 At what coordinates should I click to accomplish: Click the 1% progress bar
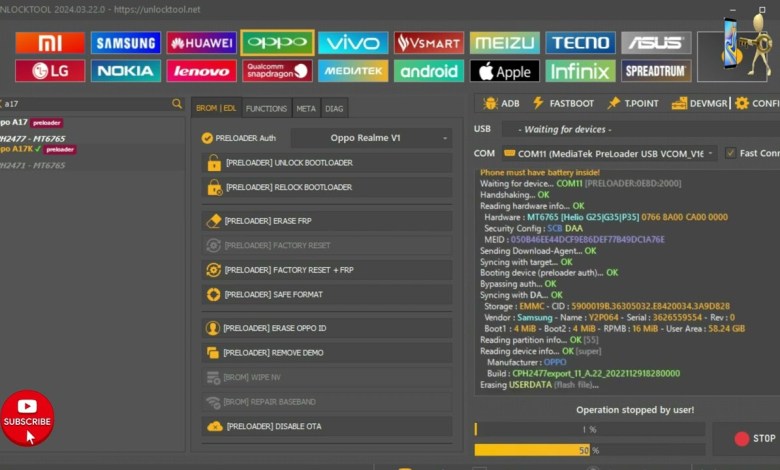pos(590,429)
